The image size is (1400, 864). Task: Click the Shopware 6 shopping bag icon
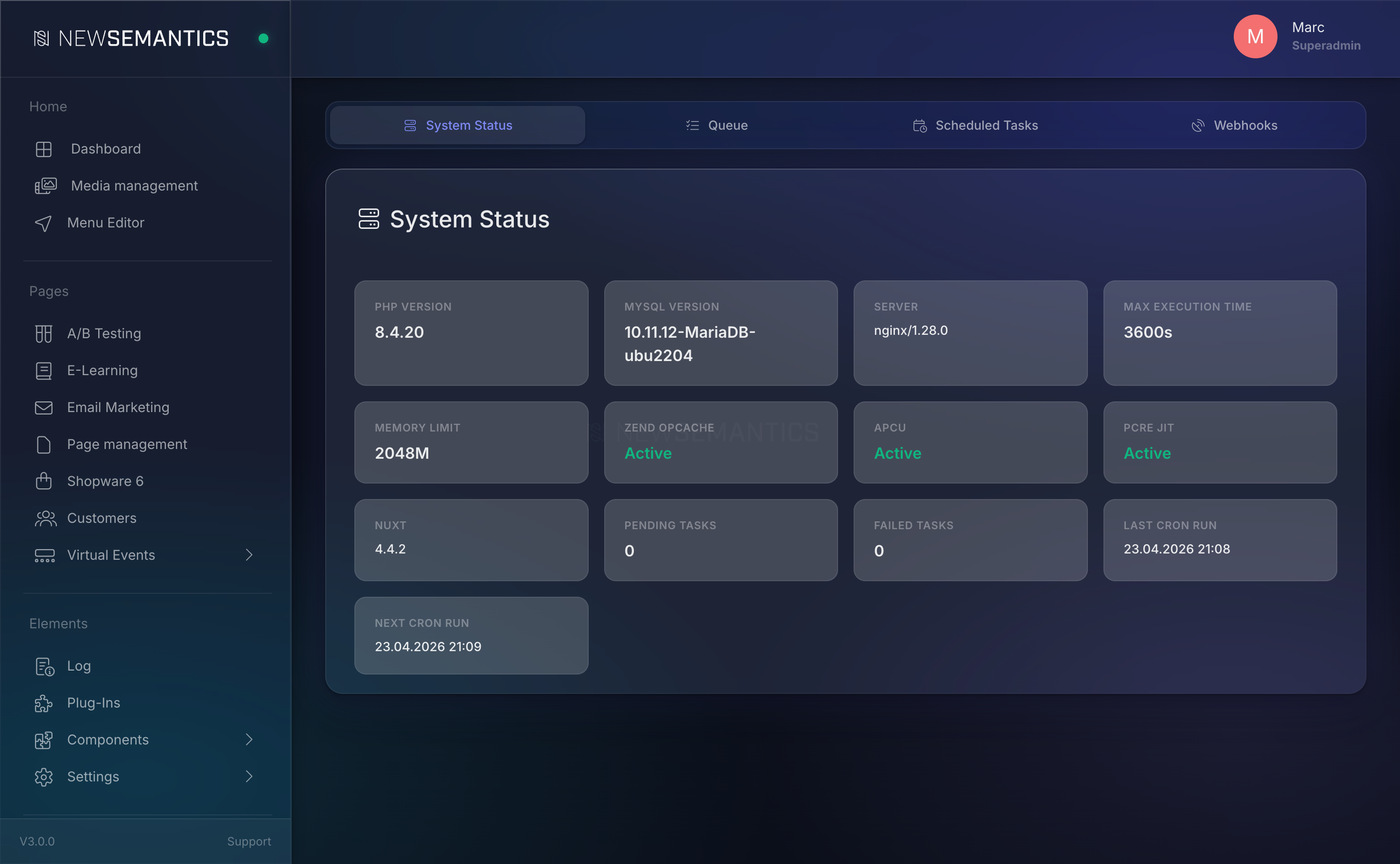coord(43,481)
